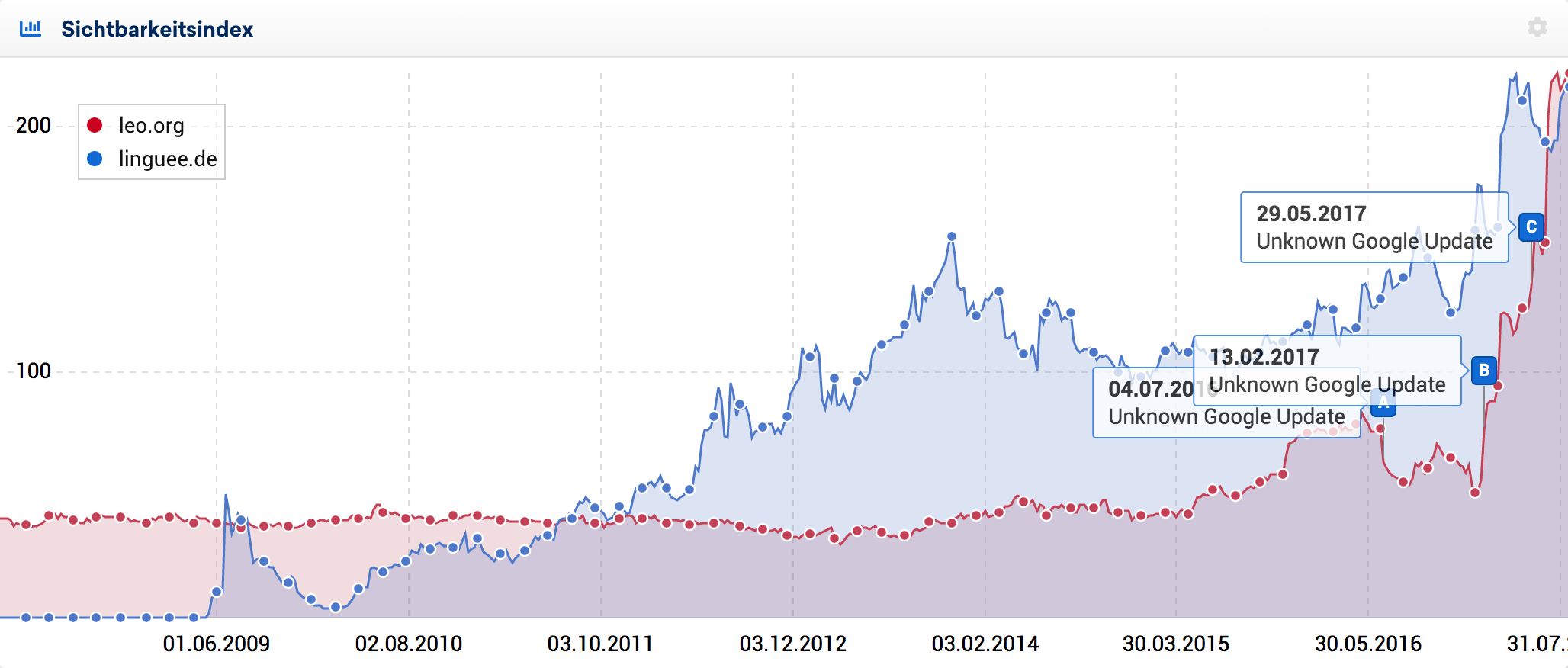Select event marker C on the chart

point(1531,227)
